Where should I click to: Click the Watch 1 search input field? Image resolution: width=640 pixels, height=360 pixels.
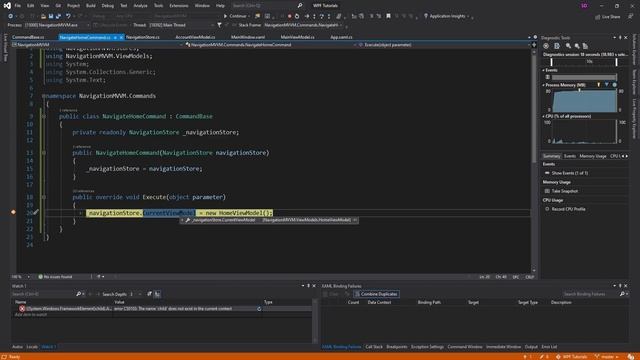click(43, 294)
